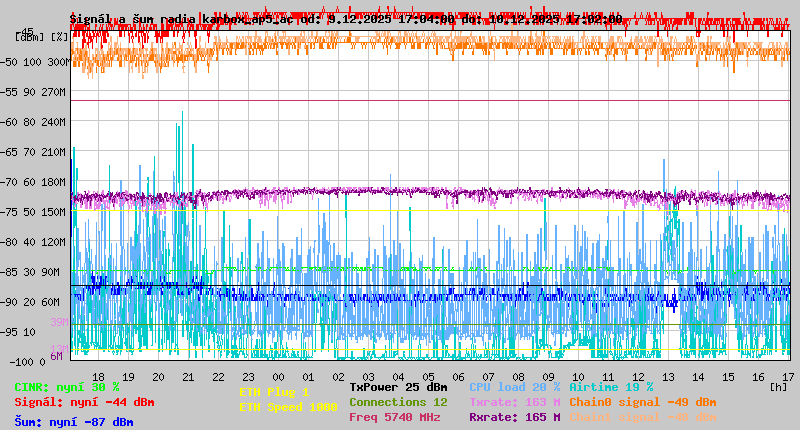The height and width of the screenshot is (430, 800).
Task: Click the 'Freq 5740 MHz' legend label
Action: click(x=395, y=417)
